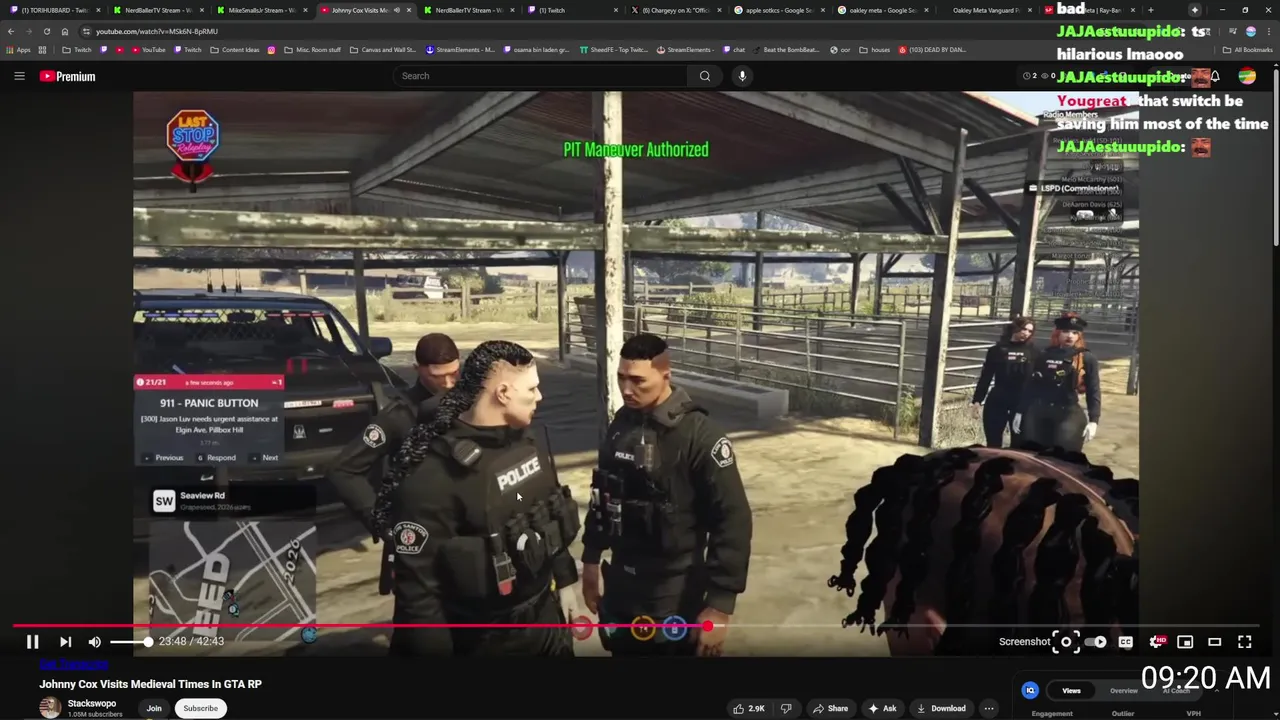
Task: Switch to theater mode
Action: tap(1215, 642)
